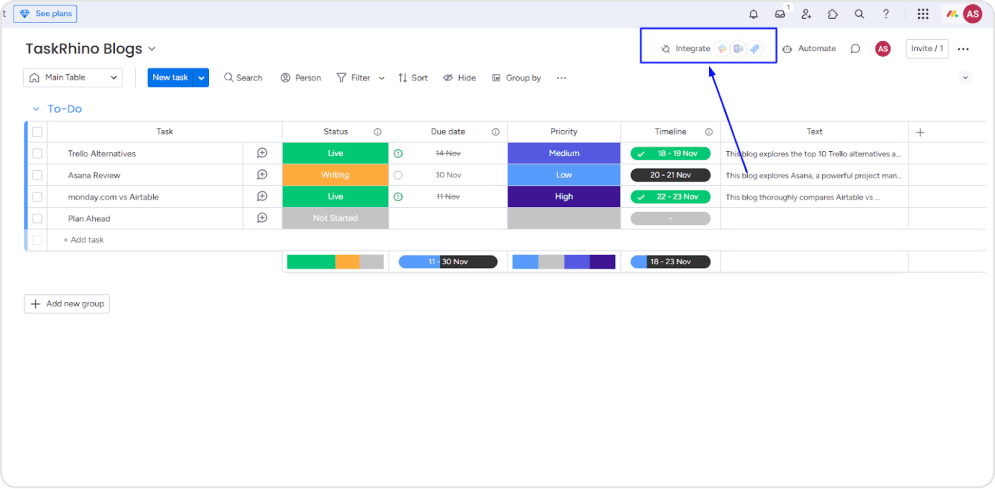995x489 pixels.
Task: Open the nine-dot apps grid
Action: [923, 14]
